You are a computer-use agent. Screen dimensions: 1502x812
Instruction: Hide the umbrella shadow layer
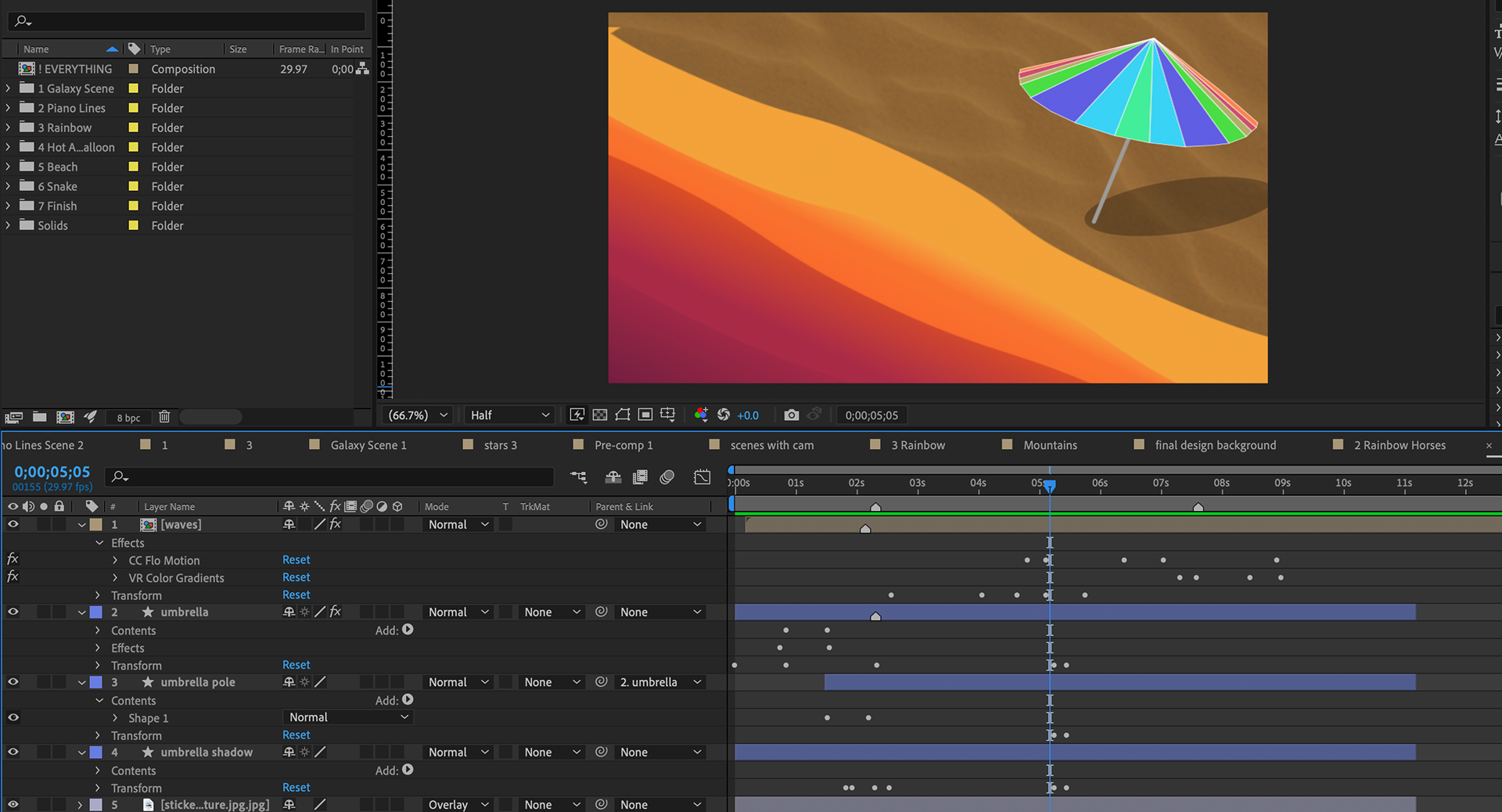13,752
